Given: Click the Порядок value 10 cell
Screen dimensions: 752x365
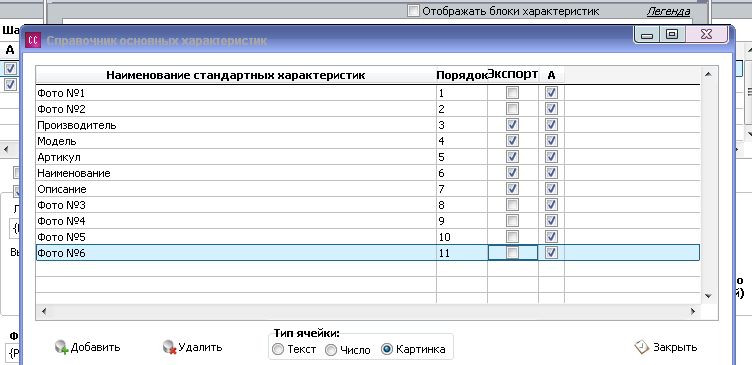Looking at the screenshot, I should (462, 236).
